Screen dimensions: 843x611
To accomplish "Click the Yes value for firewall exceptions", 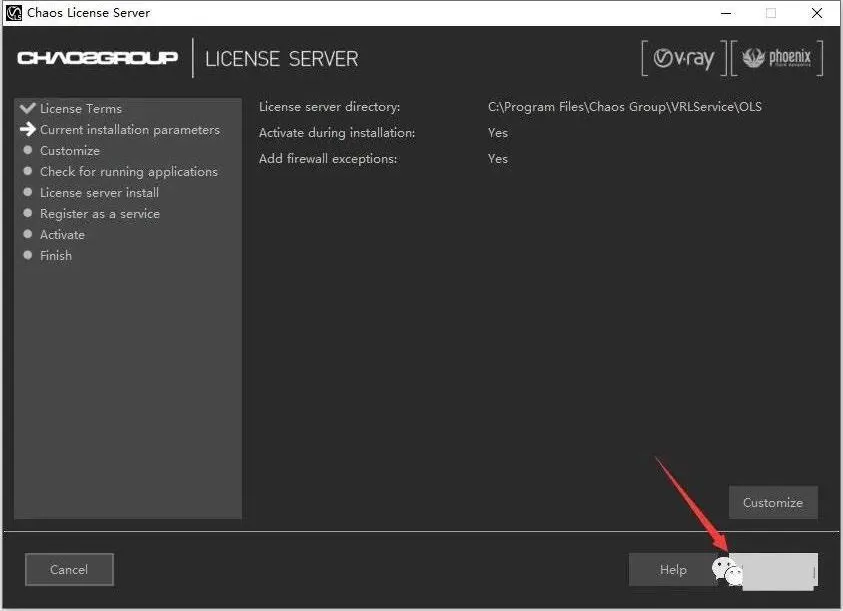I will click(498, 159).
